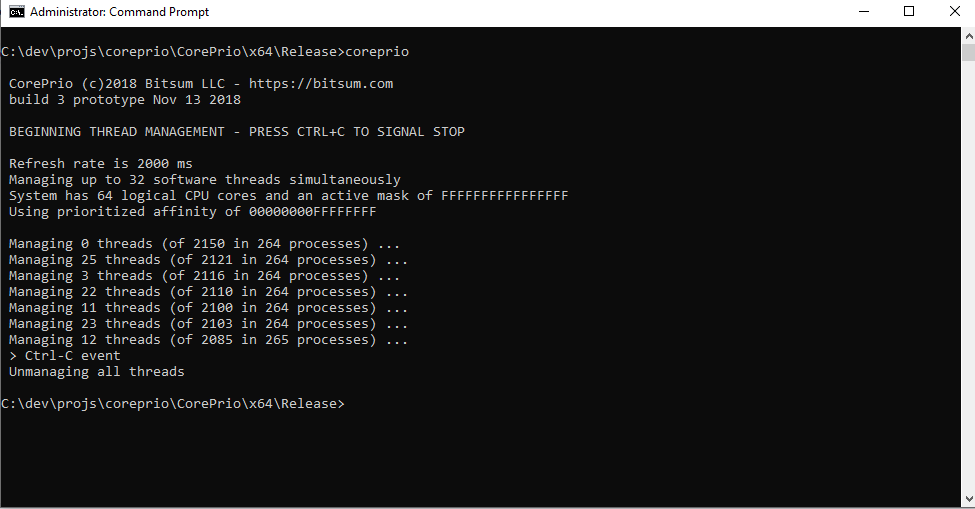Click at the final command prompt cursor
Image resolution: width=975 pixels, height=509 pixels.
tap(349, 404)
